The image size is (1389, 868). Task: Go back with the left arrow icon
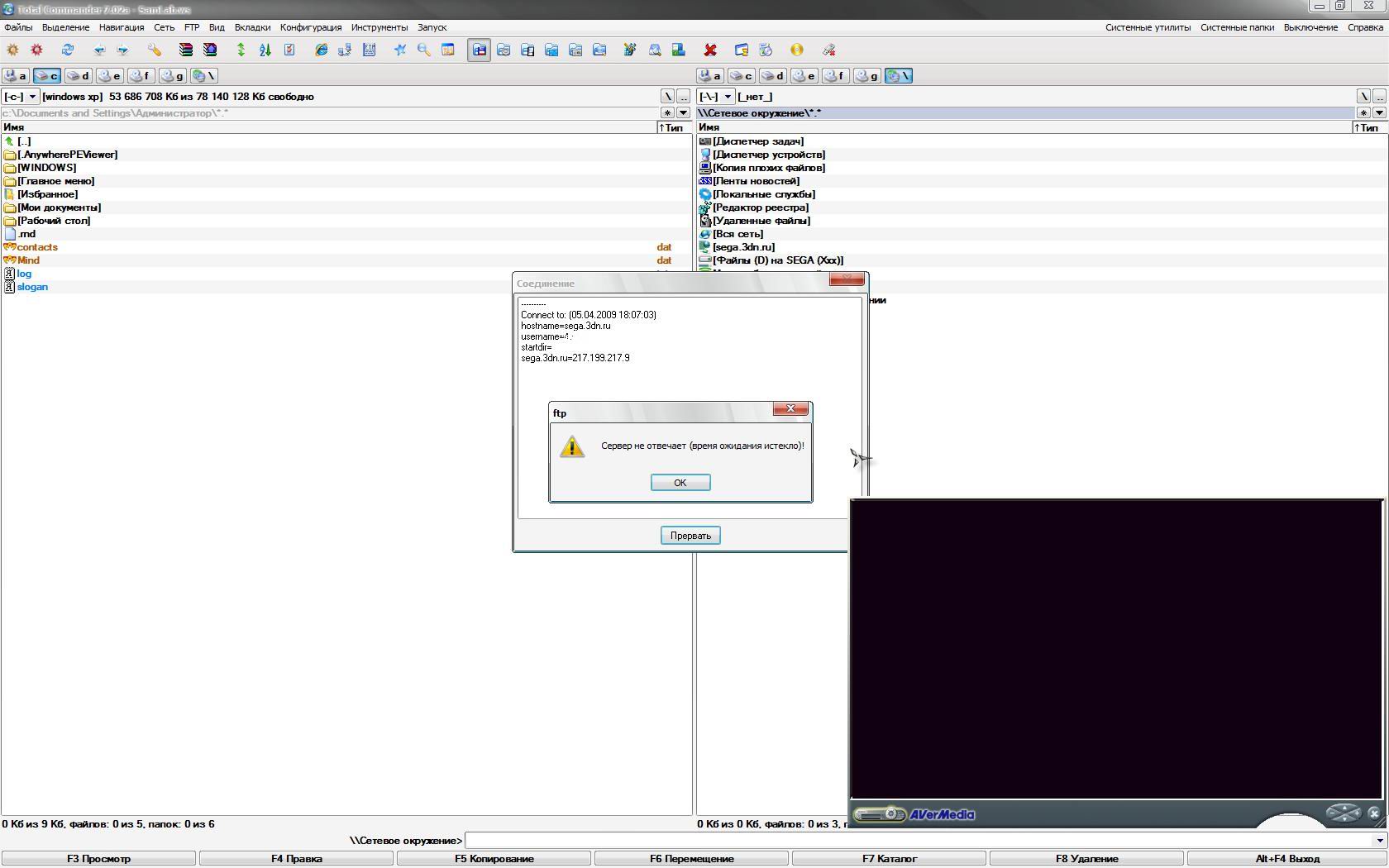pos(99,50)
